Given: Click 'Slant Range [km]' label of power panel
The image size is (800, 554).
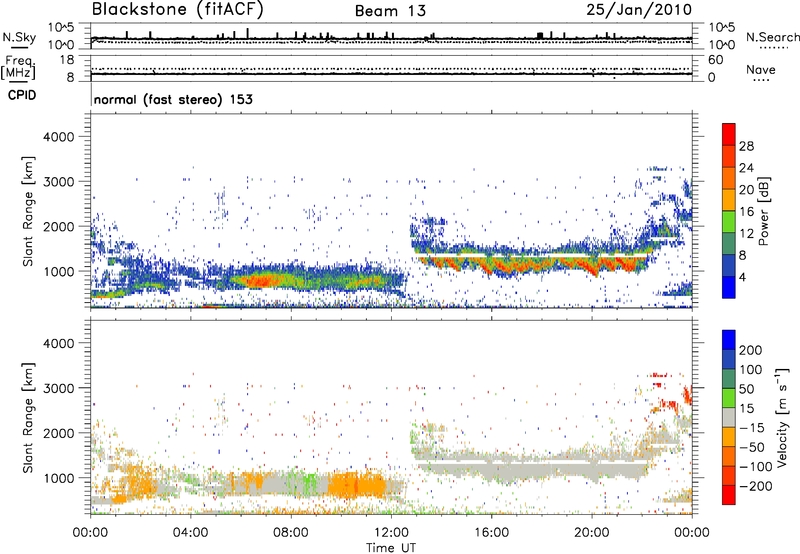Looking at the screenshot, I should 28,211.
